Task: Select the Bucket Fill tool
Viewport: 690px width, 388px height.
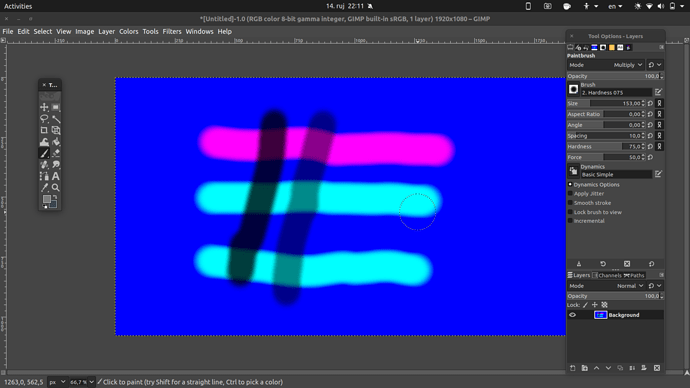Action: pyautogui.click(x=56, y=142)
